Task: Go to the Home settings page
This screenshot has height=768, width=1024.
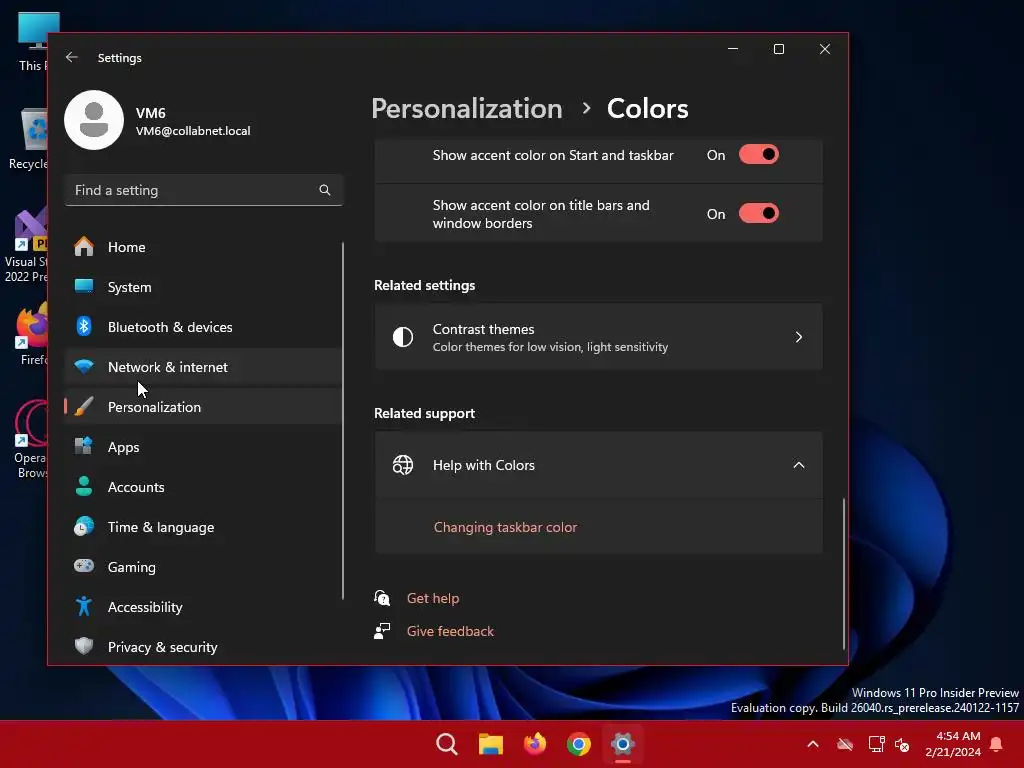Action: (x=204, y=247)
